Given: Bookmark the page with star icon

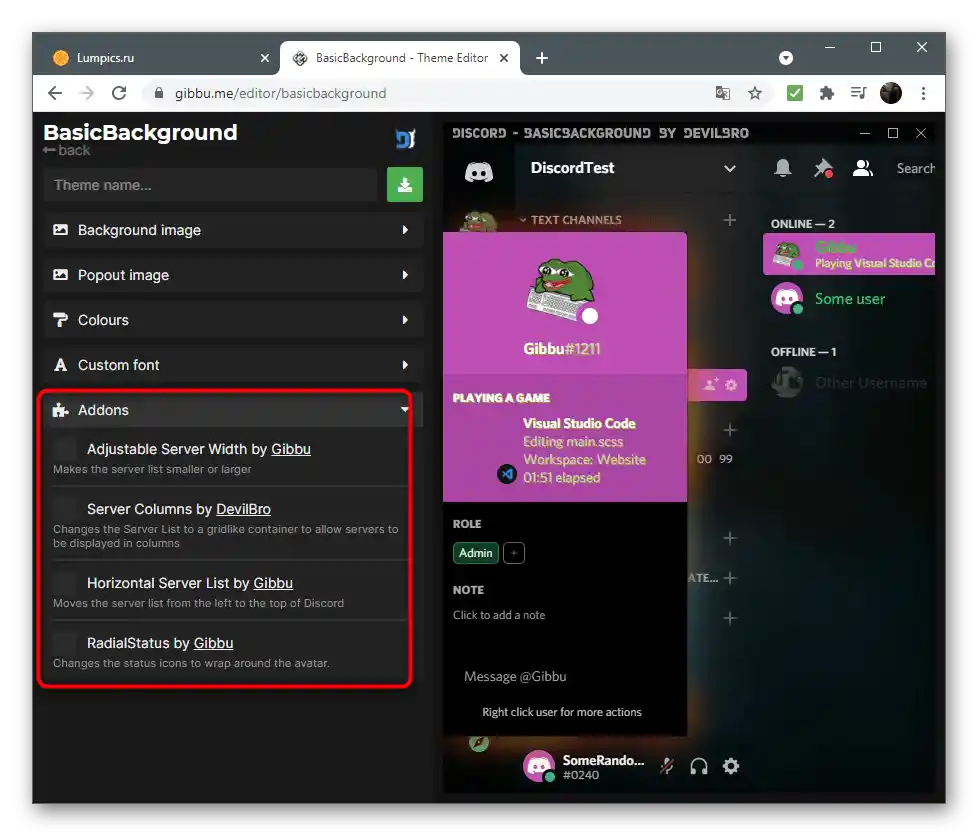Looking at the screenshot, I should coord(755,94).
